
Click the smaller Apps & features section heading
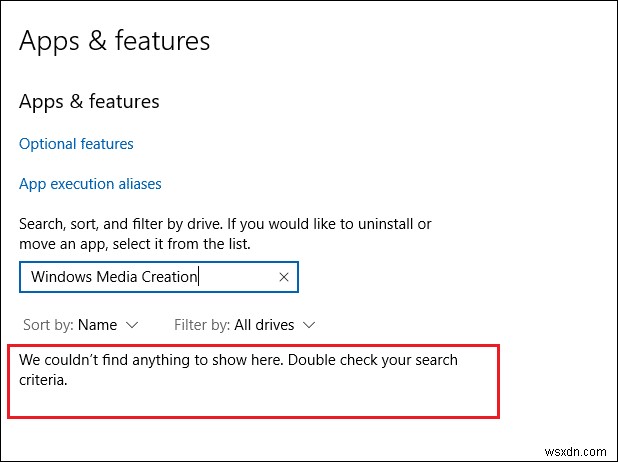point(89,102)
